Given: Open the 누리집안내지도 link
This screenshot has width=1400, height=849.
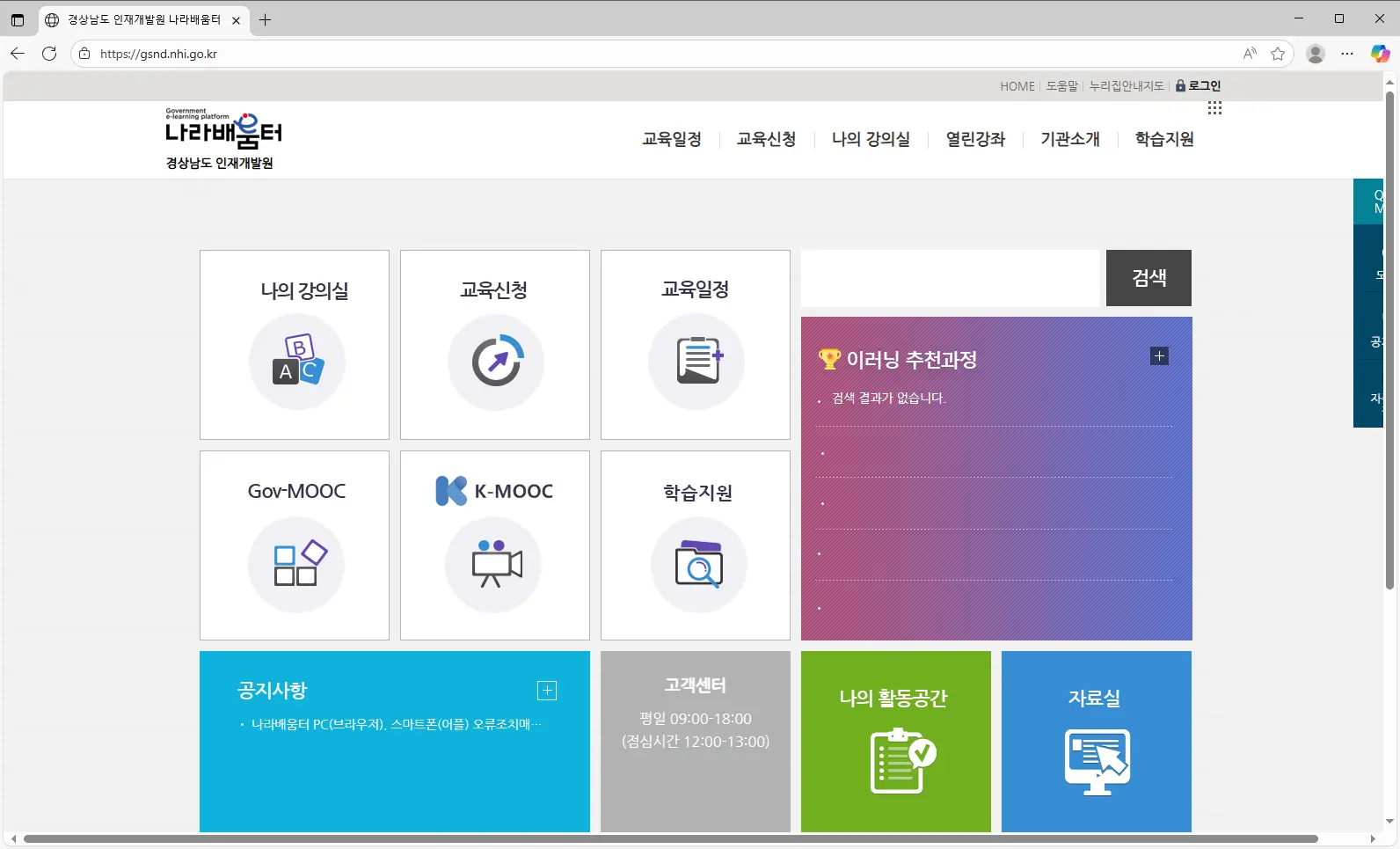Looking at the screenshot, I should coord(1126,86).
